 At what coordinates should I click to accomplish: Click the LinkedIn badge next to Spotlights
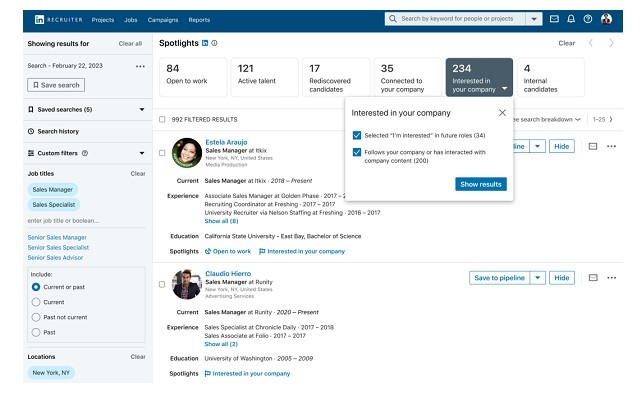tap(205, 43)
